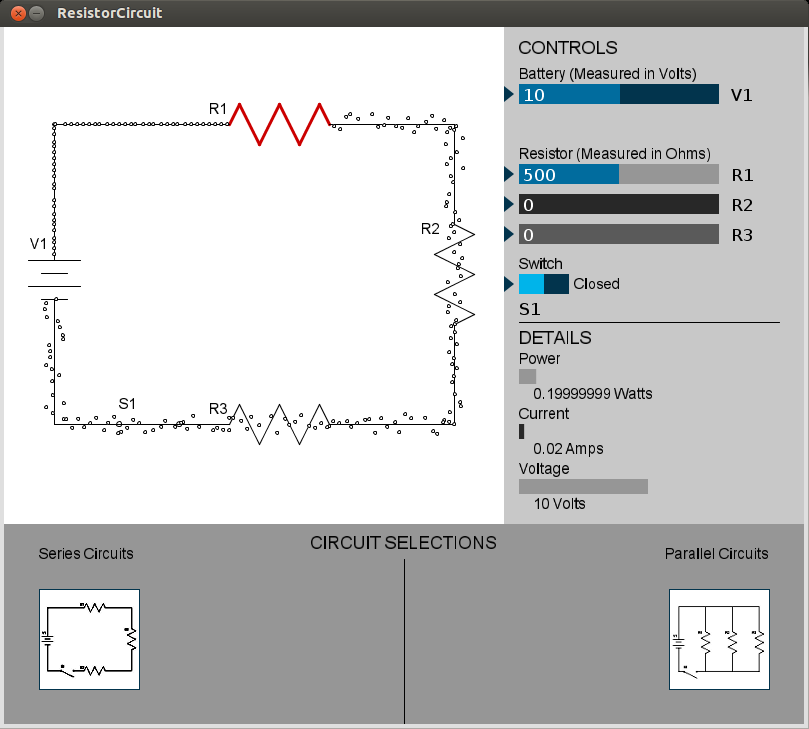Click the Resistor (Measured in Ohms) label

point(615,154)
